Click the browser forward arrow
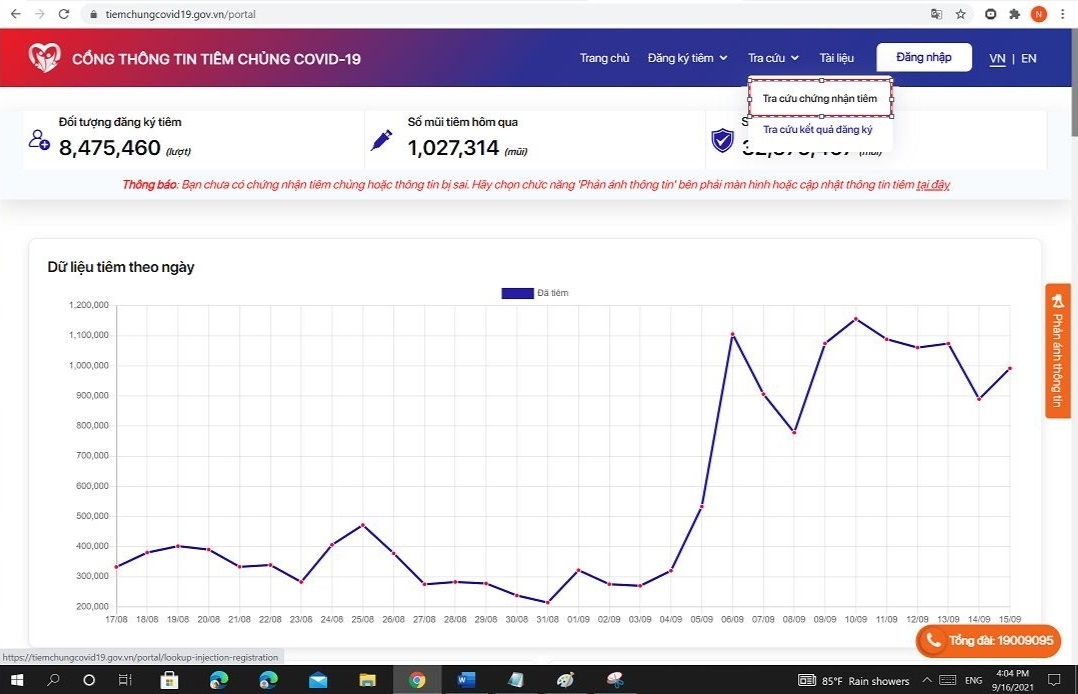Screen dimensions: 1078x694 coord(39,14)
